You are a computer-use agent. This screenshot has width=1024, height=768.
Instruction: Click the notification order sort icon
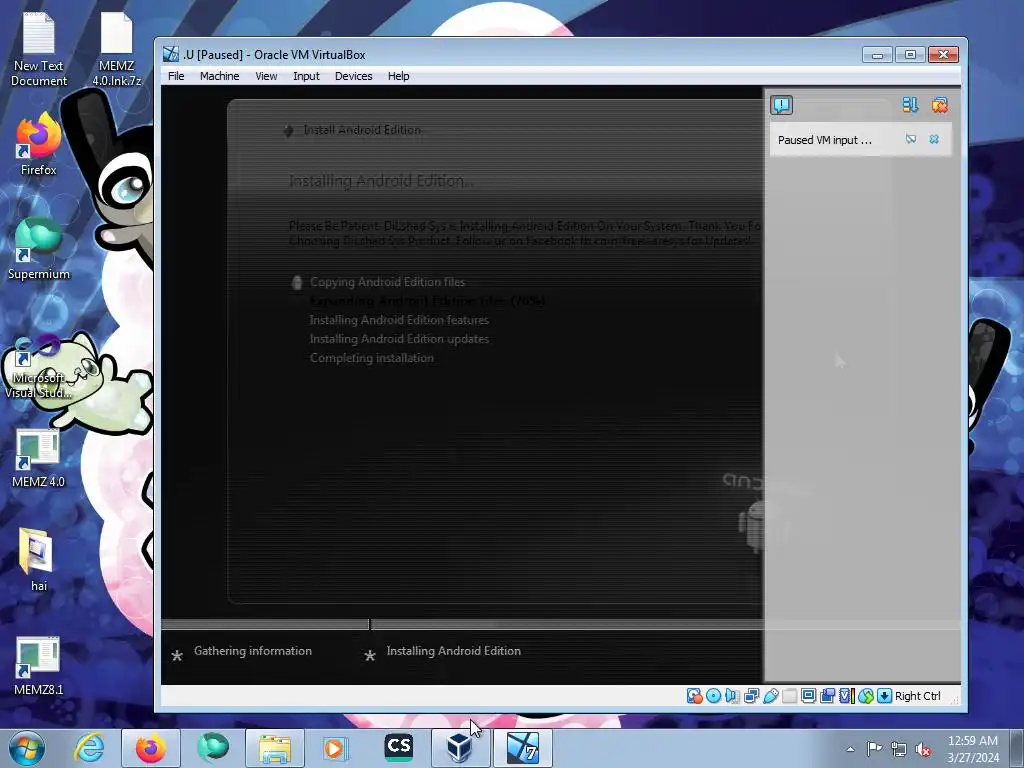pos(910,105)
